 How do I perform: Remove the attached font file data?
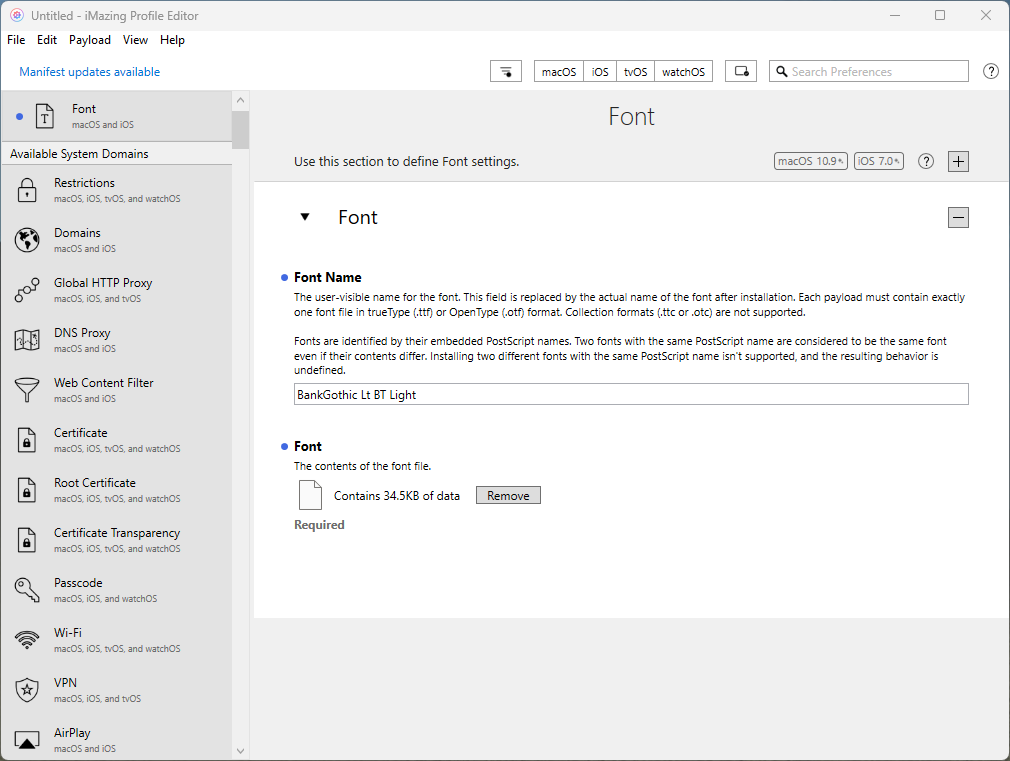click(508, 494)
